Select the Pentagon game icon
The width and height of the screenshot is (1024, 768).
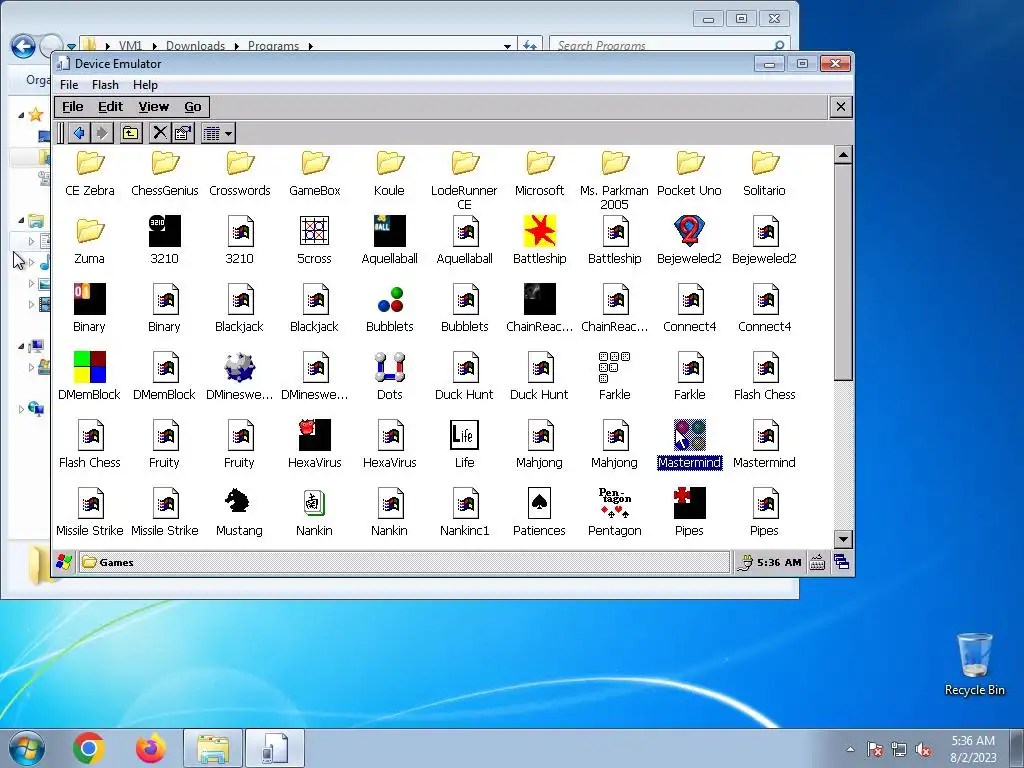(615, 503)
